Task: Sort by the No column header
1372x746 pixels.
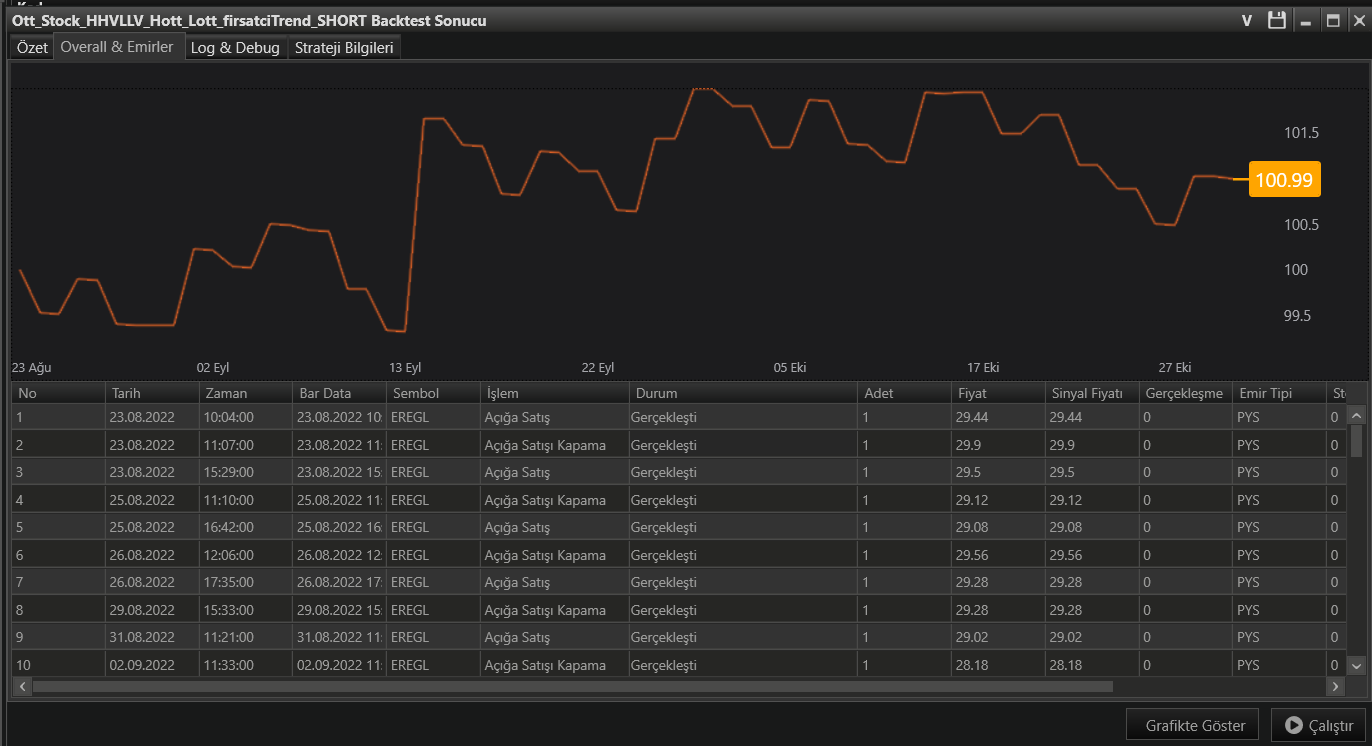Action: (58, 393)
